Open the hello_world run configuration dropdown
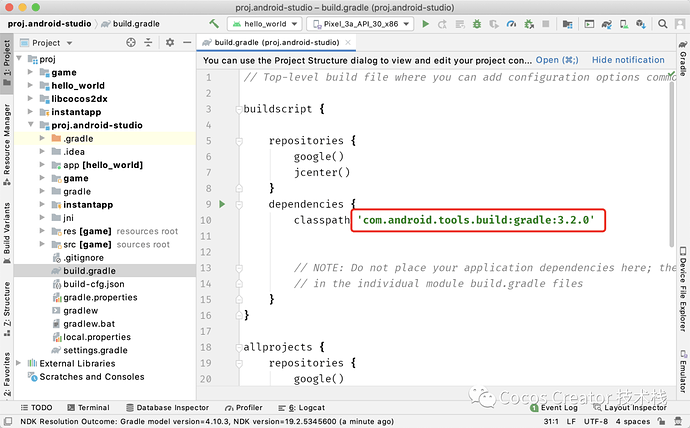Image resolution: width=690 pixels, height=428 pixels. click(264, 24)
